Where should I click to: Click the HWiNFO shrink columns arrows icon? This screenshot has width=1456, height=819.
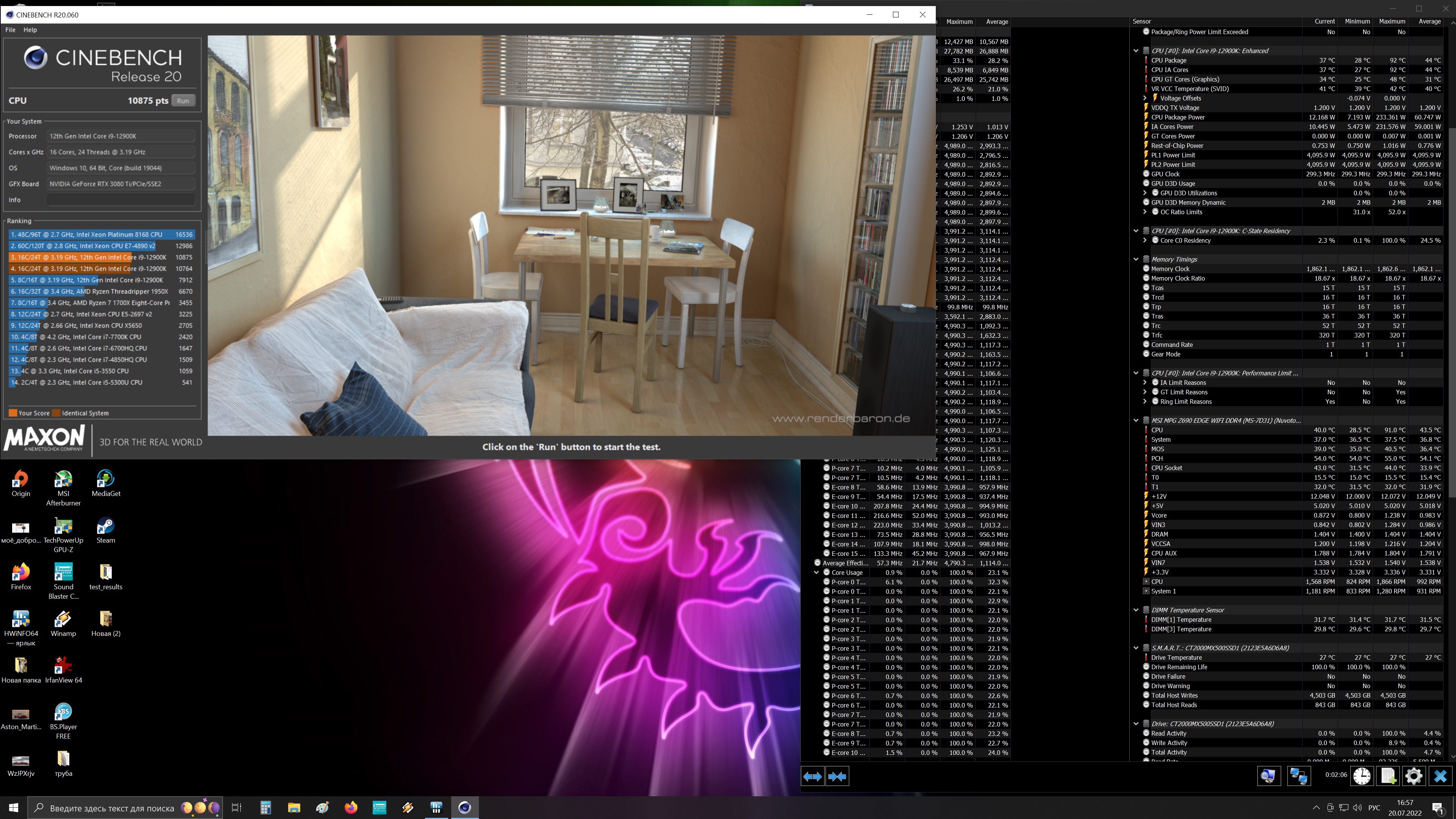point(837,777)
